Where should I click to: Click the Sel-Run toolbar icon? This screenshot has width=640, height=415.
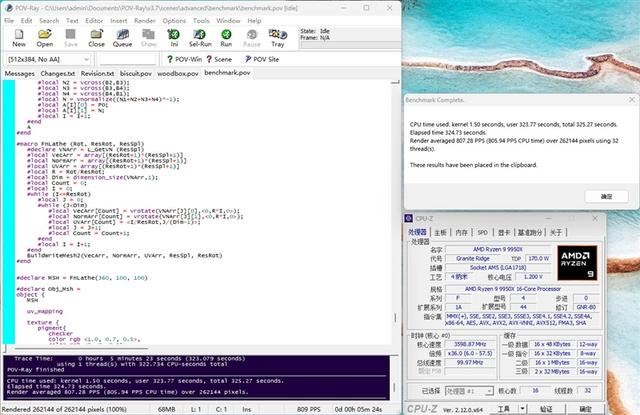(200, 37)
